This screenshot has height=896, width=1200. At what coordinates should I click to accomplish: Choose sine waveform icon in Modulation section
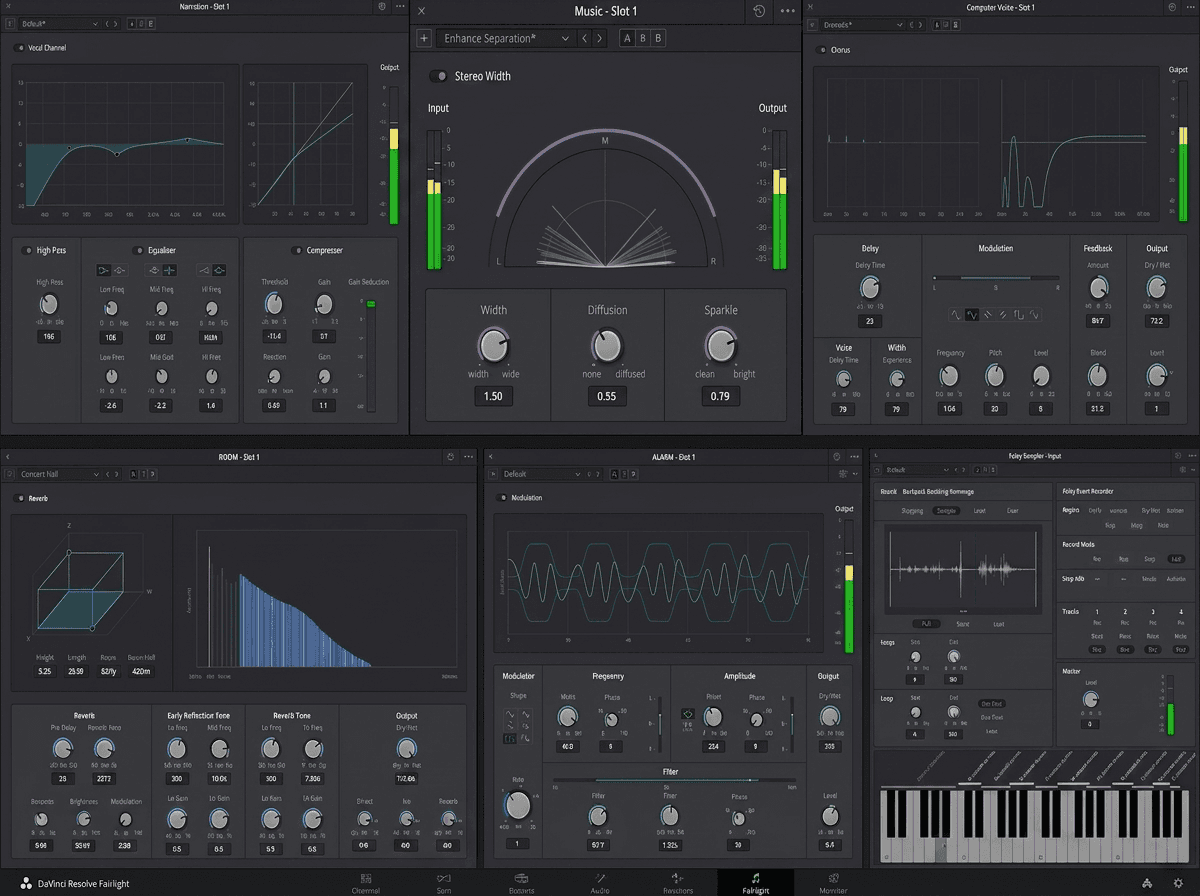click(x=971, y=314)
